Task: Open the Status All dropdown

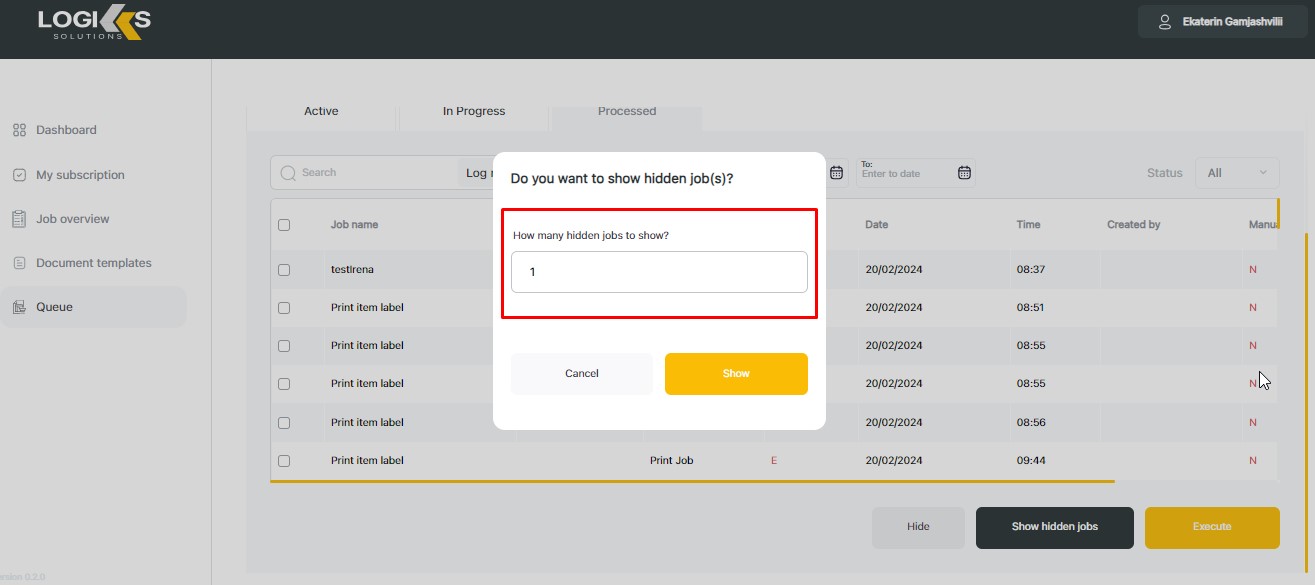Action: click(1237, 173)
